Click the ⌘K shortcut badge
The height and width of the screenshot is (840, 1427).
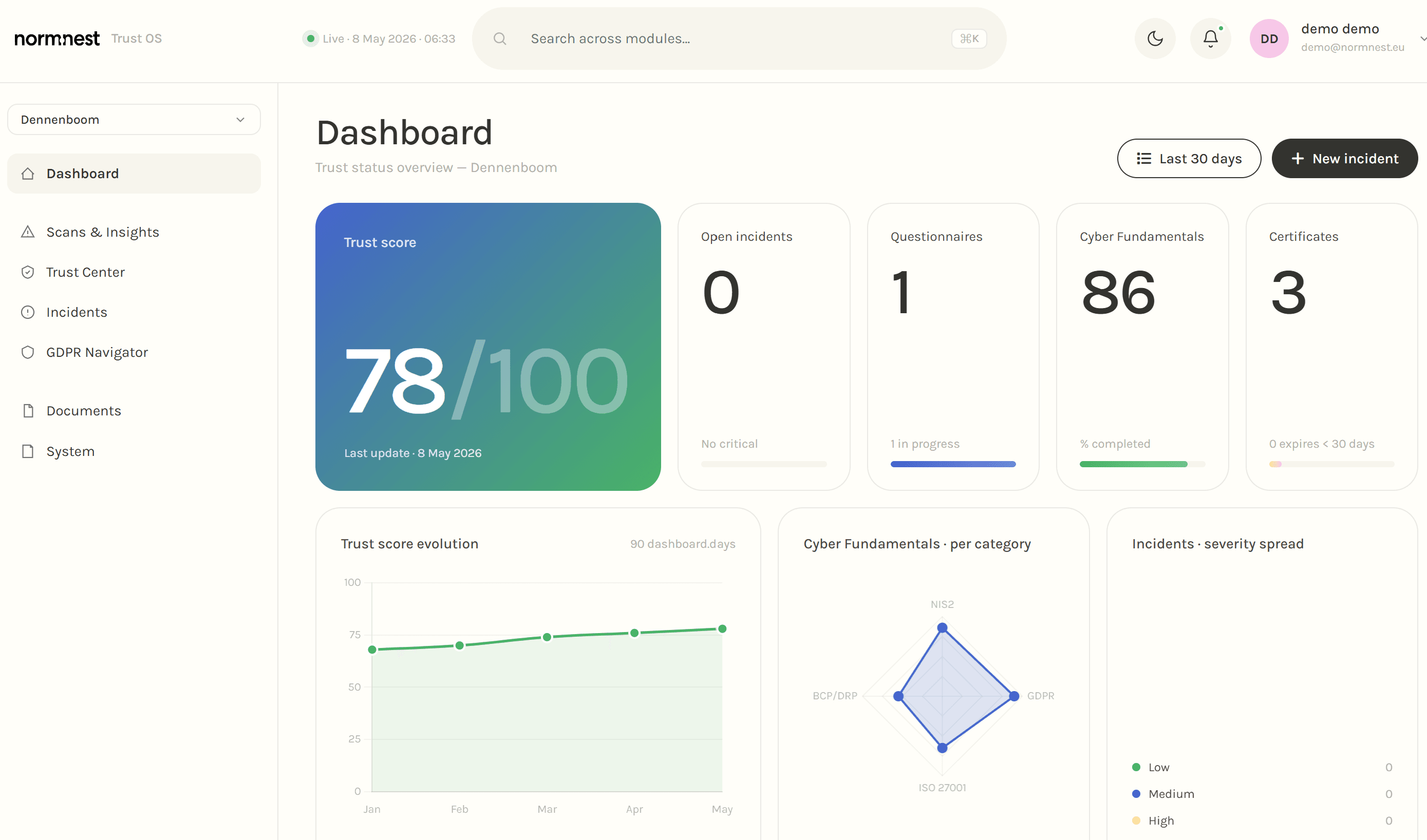coord(969,39)
